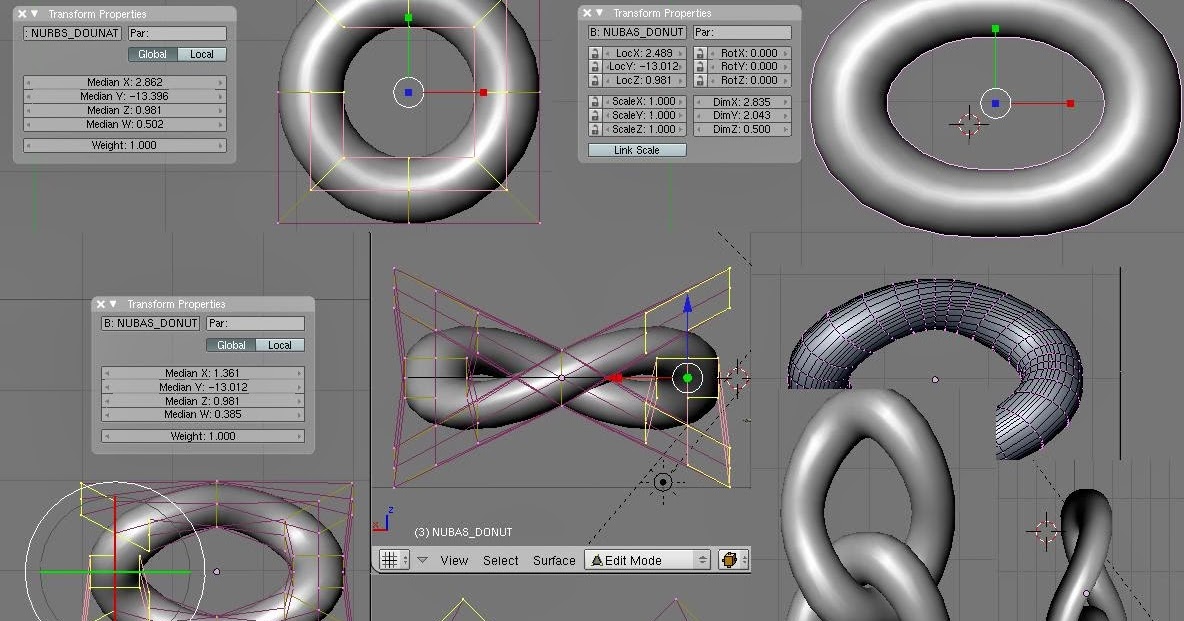Increase DimZ: 0.500 with its right arrow
The height and width of the screenshot is (621, 1184).
(786, 129)
